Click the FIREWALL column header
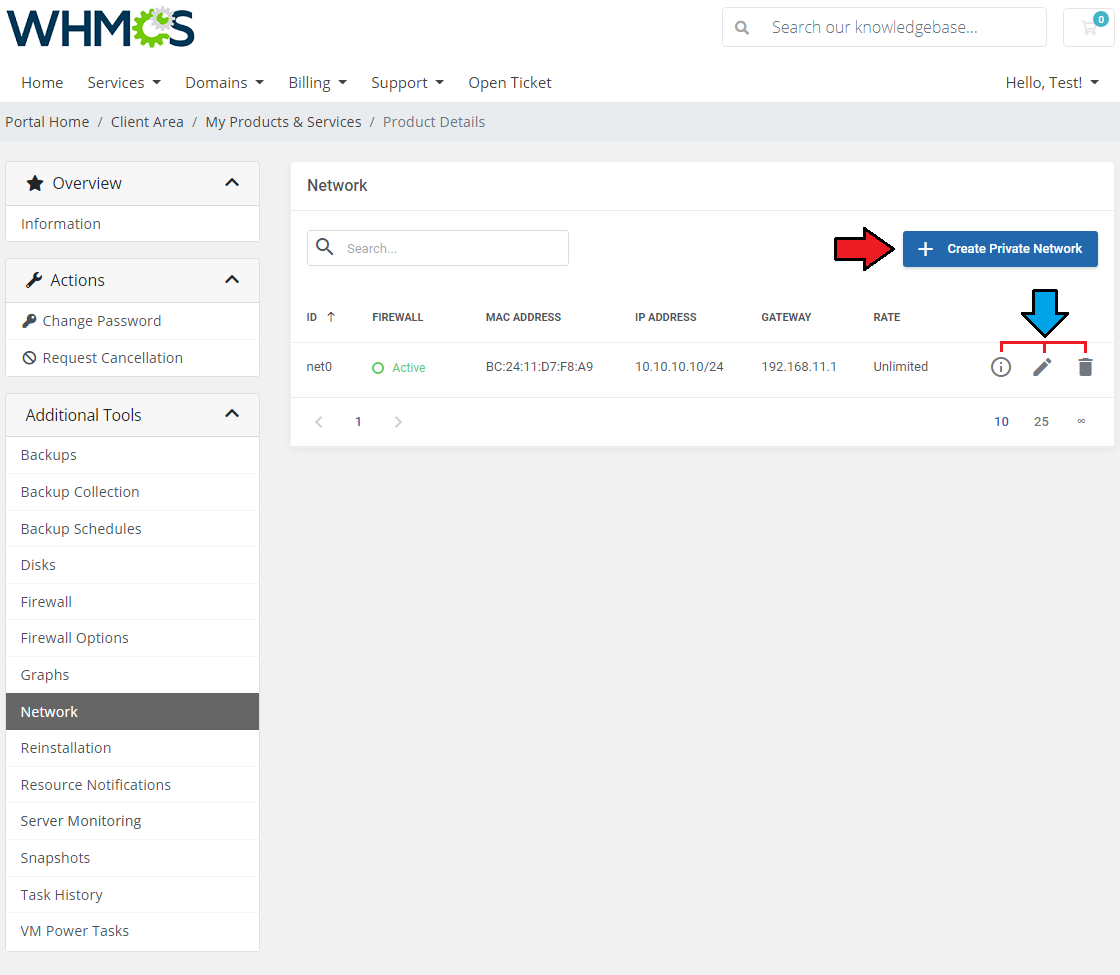Viewport: 1120px width, 975px height. [x=398, y=317]
